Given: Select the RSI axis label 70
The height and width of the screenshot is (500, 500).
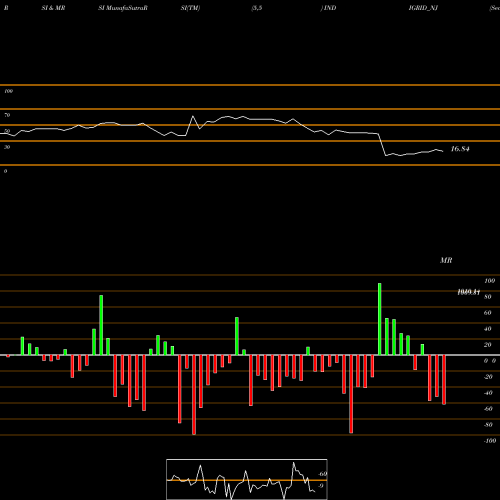Looking at the screenshot, I should click(x=7, y=115).
